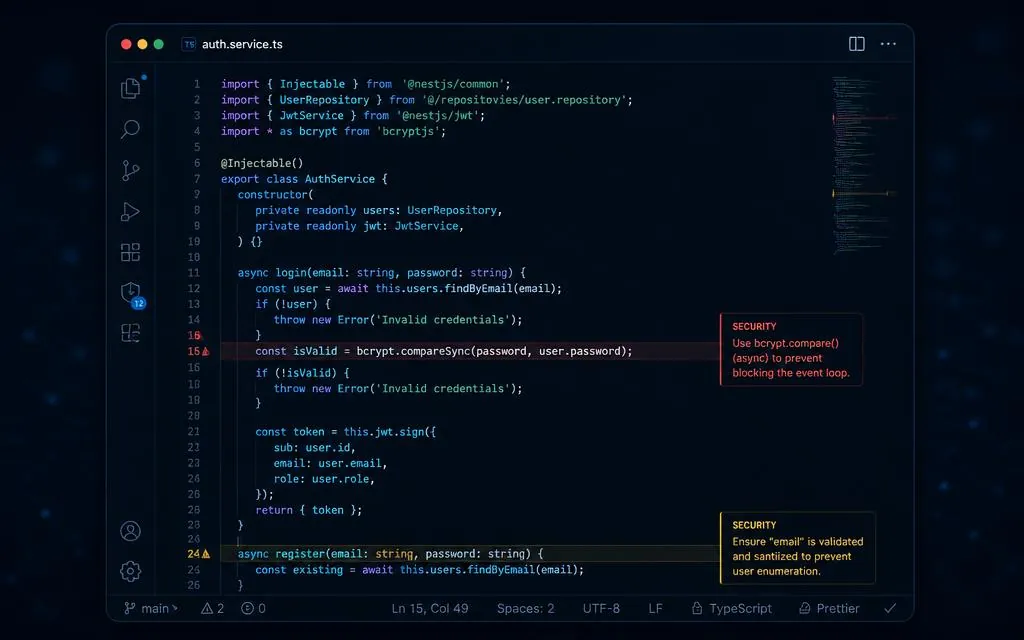Viewport: 1024px width, 640px height.
Task: Click the checkmark icon in status bar
Action: coord(889,609)
